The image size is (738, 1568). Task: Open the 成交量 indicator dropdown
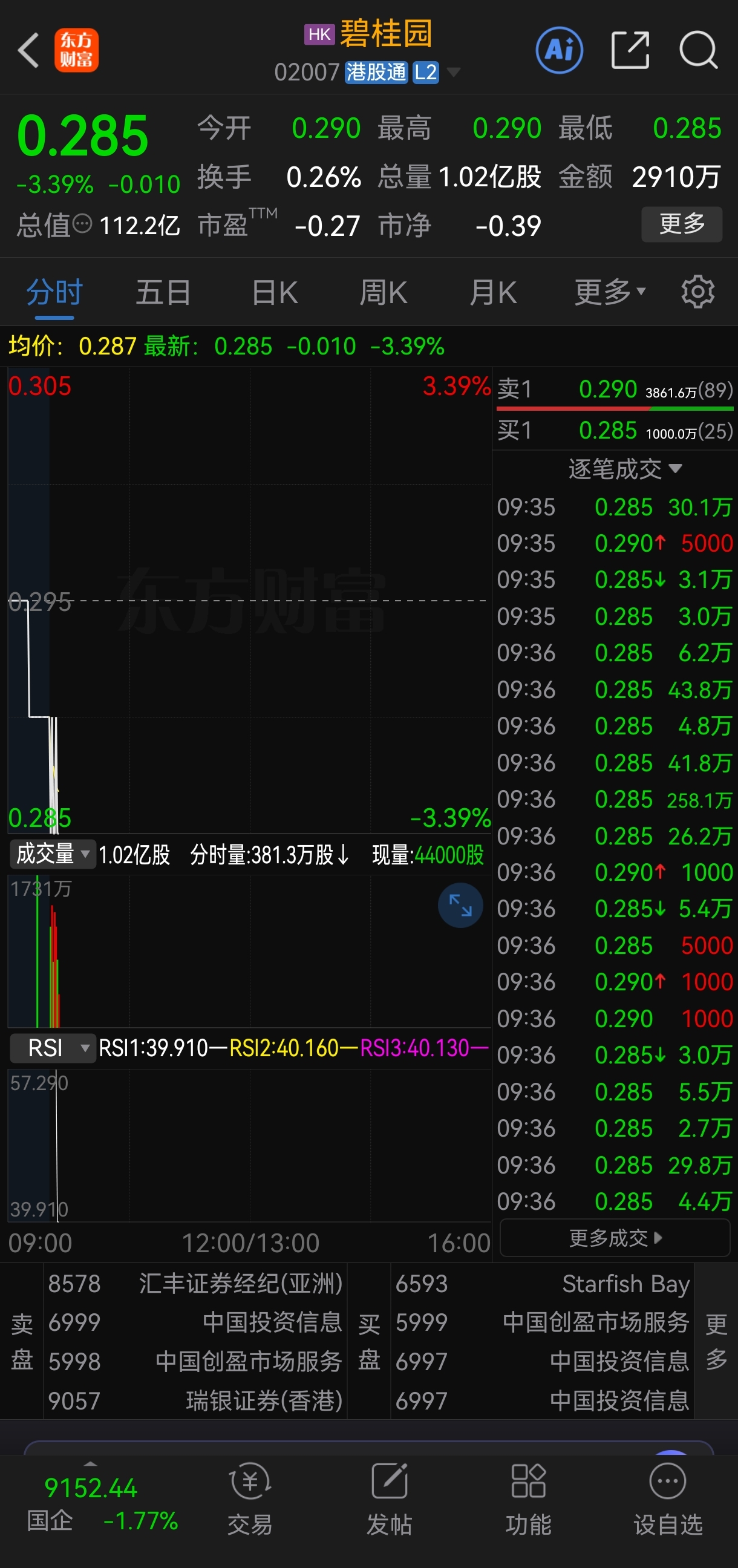pyautogui.click(x=53, y=854)
